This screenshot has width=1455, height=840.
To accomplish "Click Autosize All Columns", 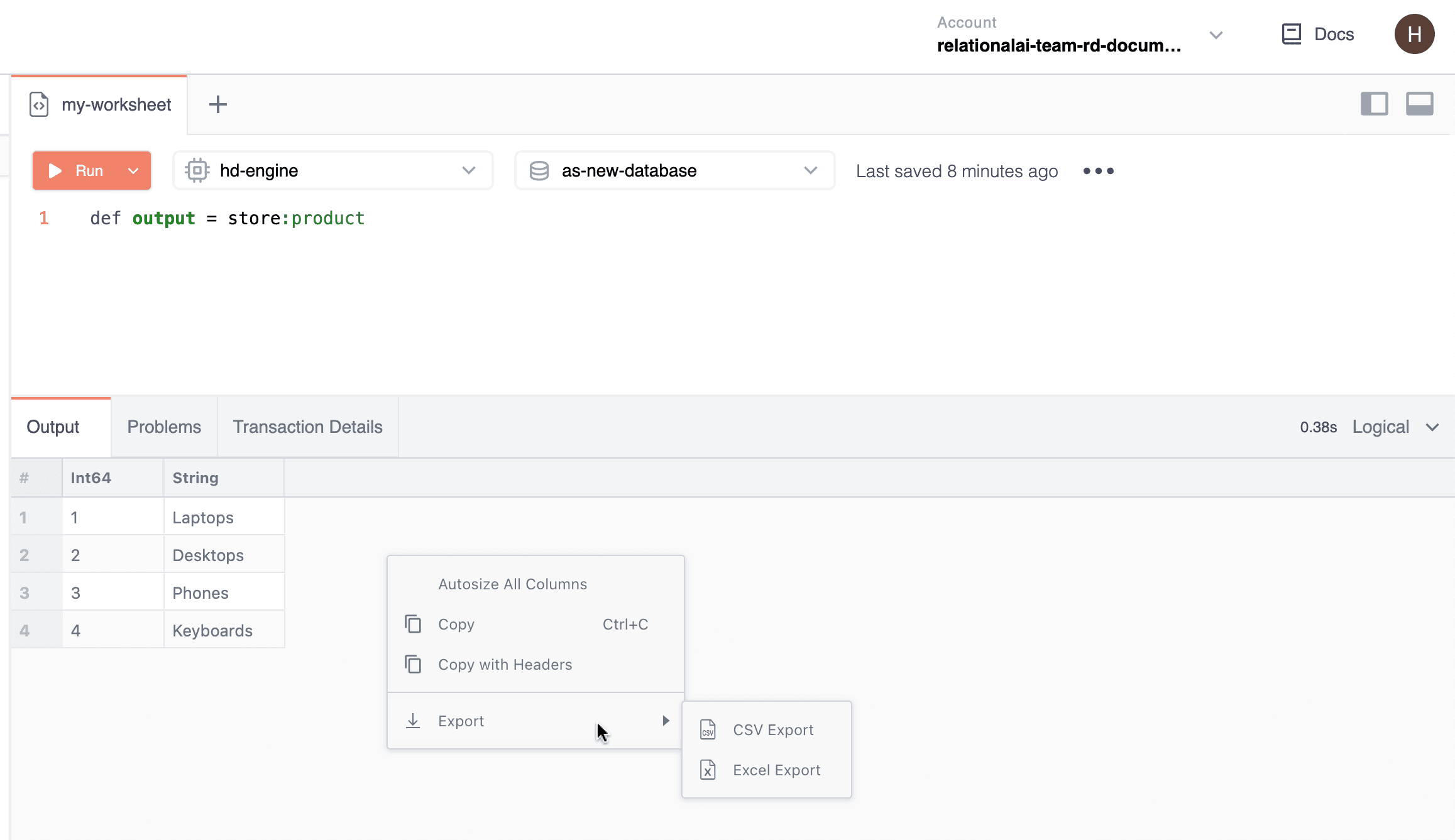I will coord(512,584).
